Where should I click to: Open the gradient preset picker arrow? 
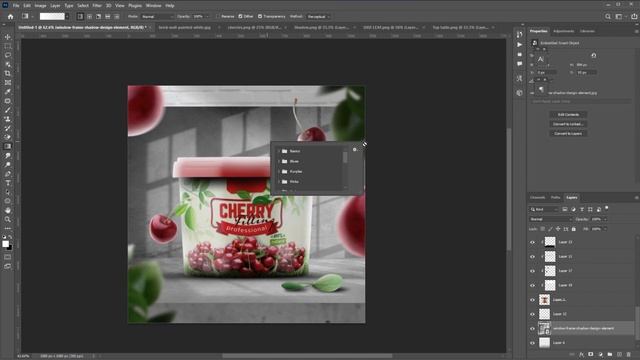(x=67, y=17)
